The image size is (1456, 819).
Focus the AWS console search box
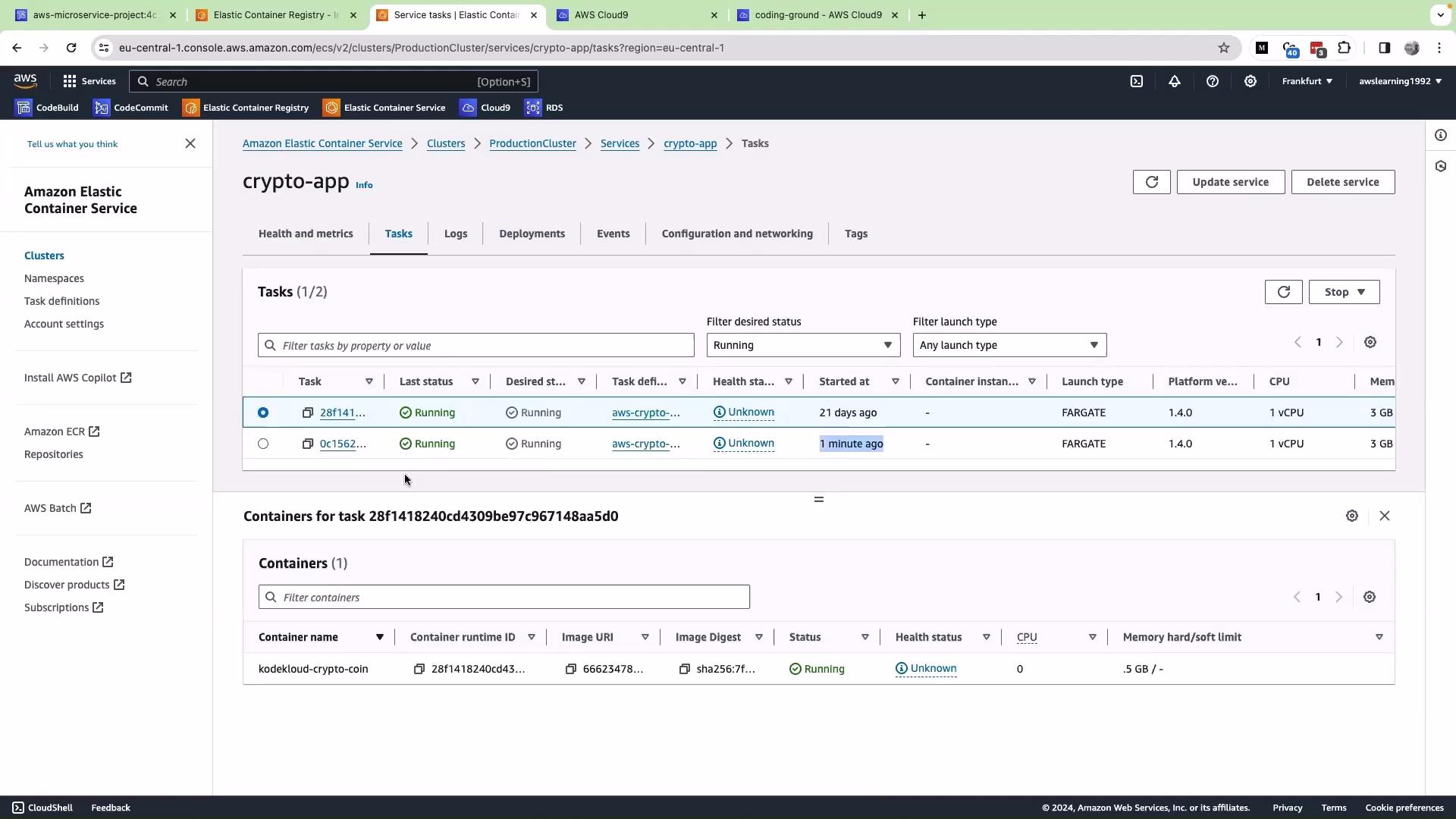(334, 81)
